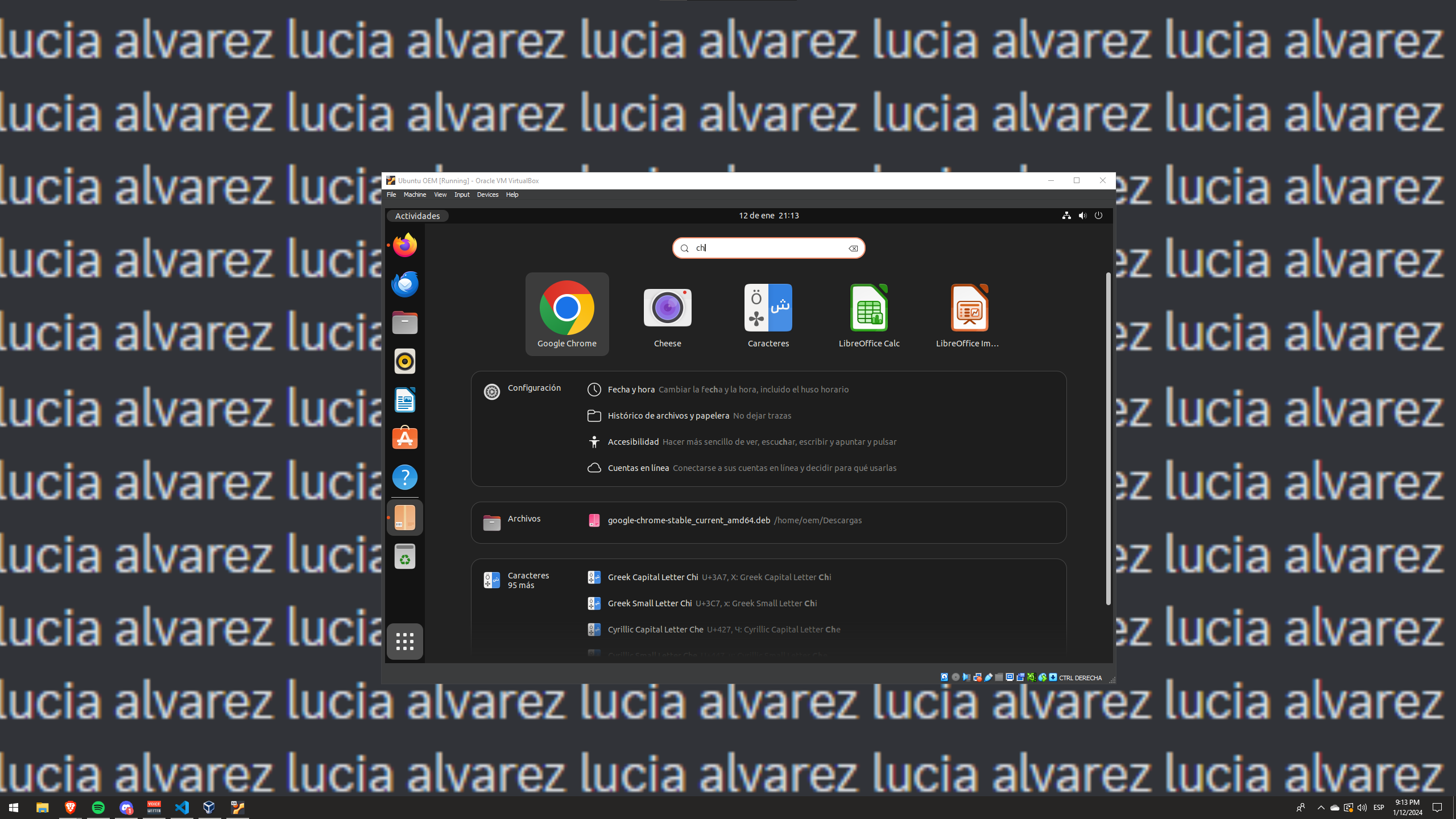Open Rhythmbox music player
This screenshot has width=1456, height=819.
[404, 361]
